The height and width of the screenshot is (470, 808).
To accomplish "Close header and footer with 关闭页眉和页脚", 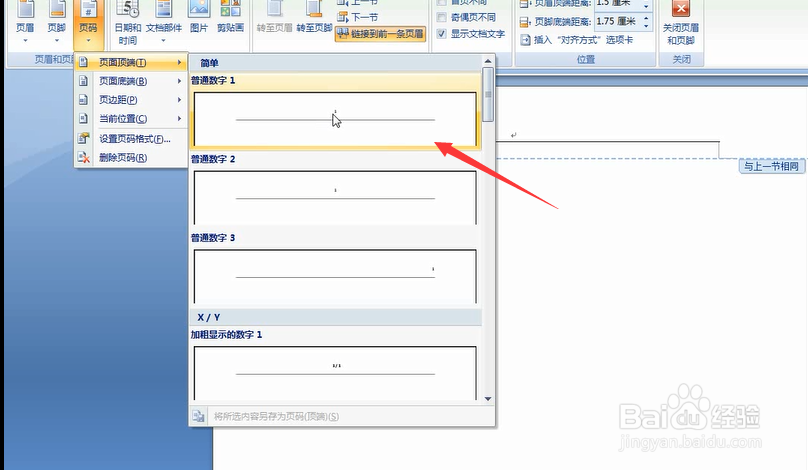I will click(681, 23).
